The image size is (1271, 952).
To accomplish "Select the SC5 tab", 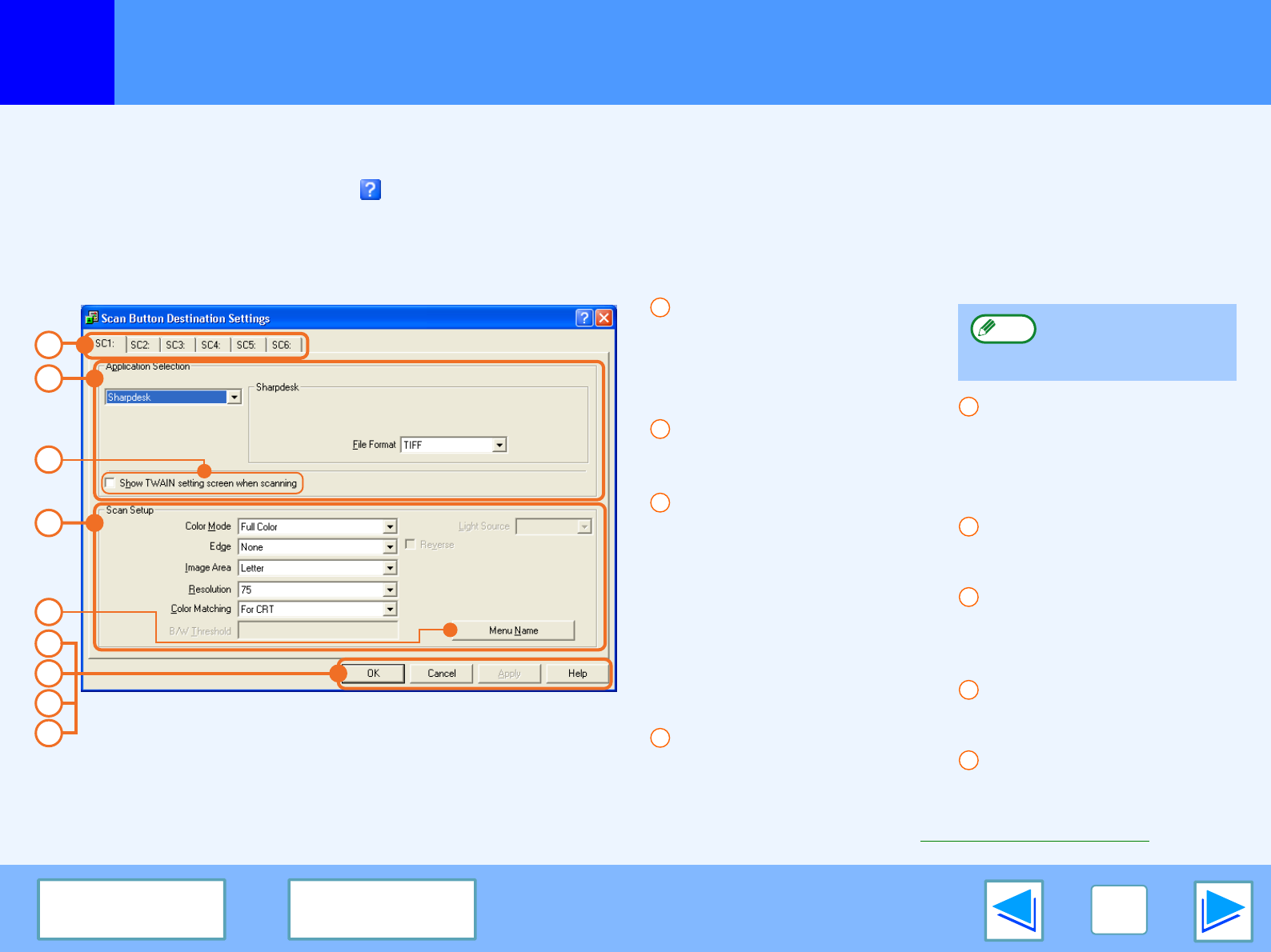I will click(x=246, y=345).
